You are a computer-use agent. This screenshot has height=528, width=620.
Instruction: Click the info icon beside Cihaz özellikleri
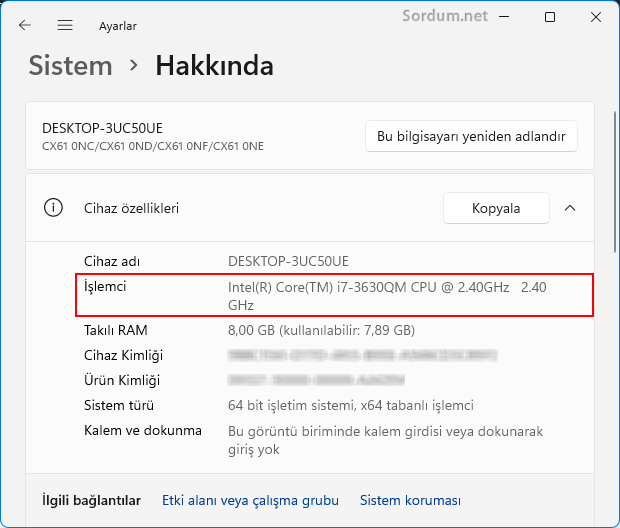click(53, 208)
